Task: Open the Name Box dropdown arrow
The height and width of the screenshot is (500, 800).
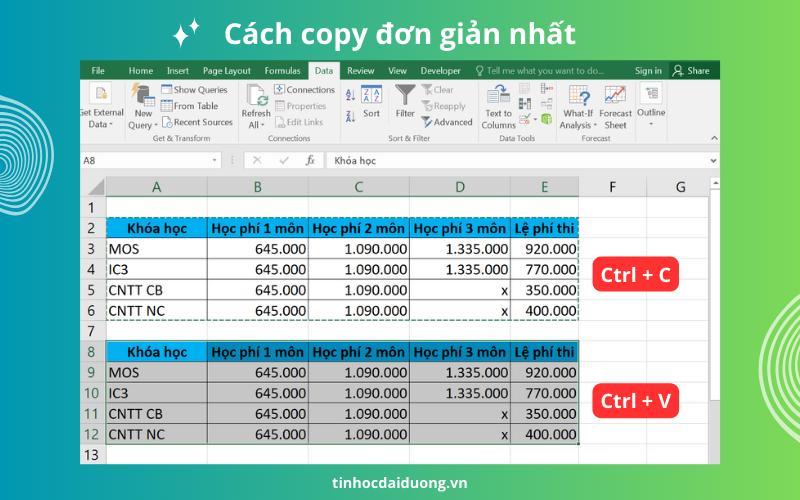Action: coord(214,160)
